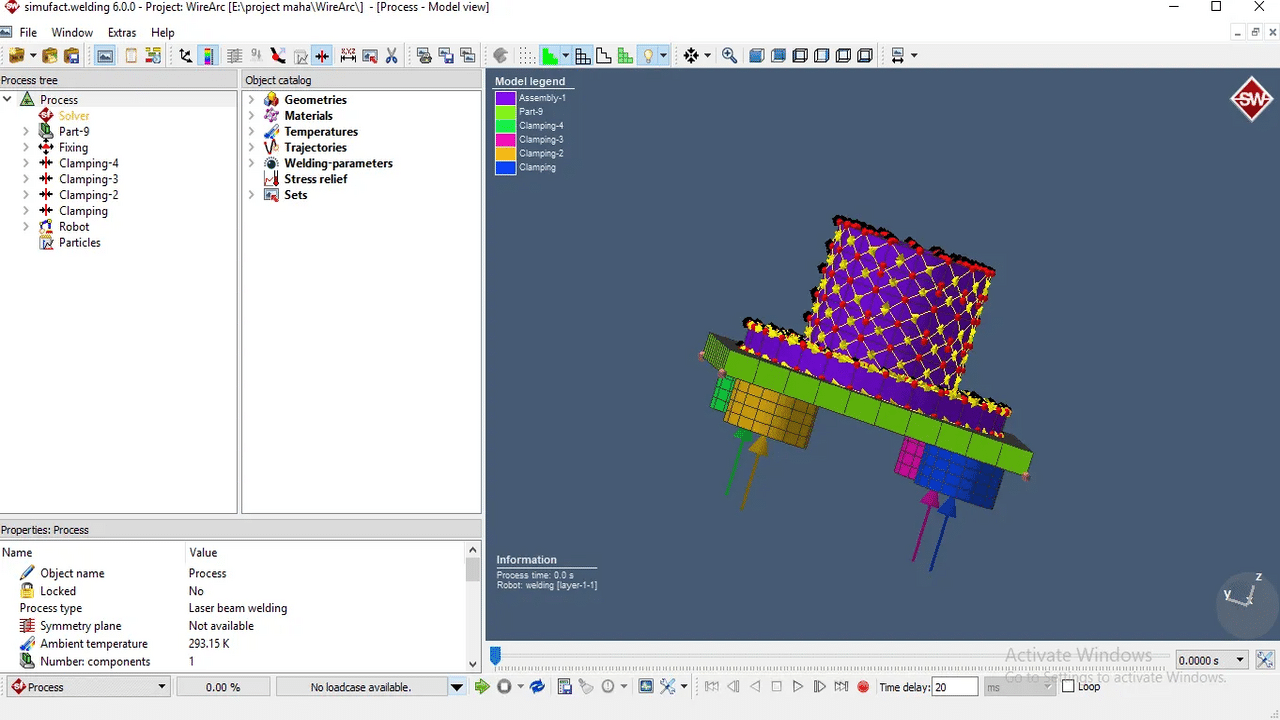
Task: Collapse the Process tree root node
Action: (7, 99)
